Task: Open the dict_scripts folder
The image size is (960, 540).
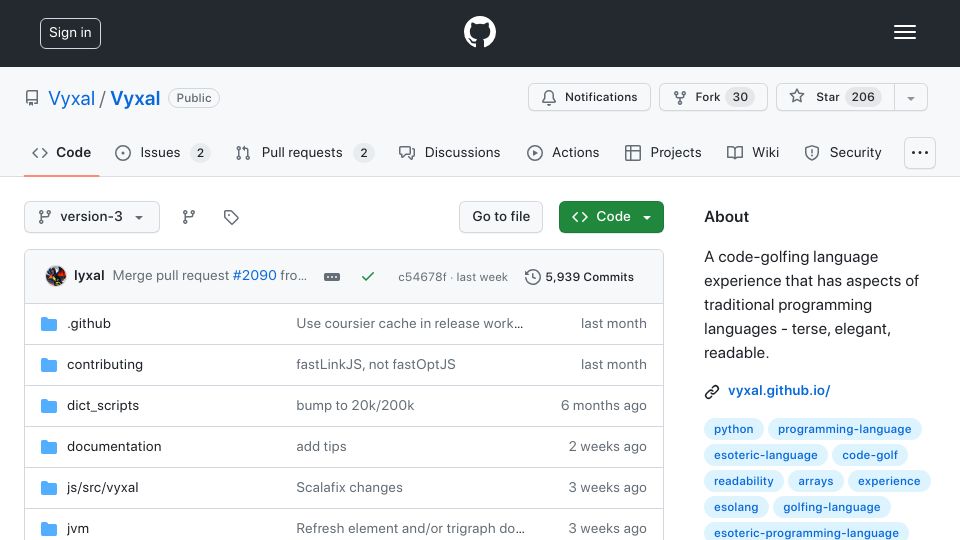Action: click(x=103, y=405)
